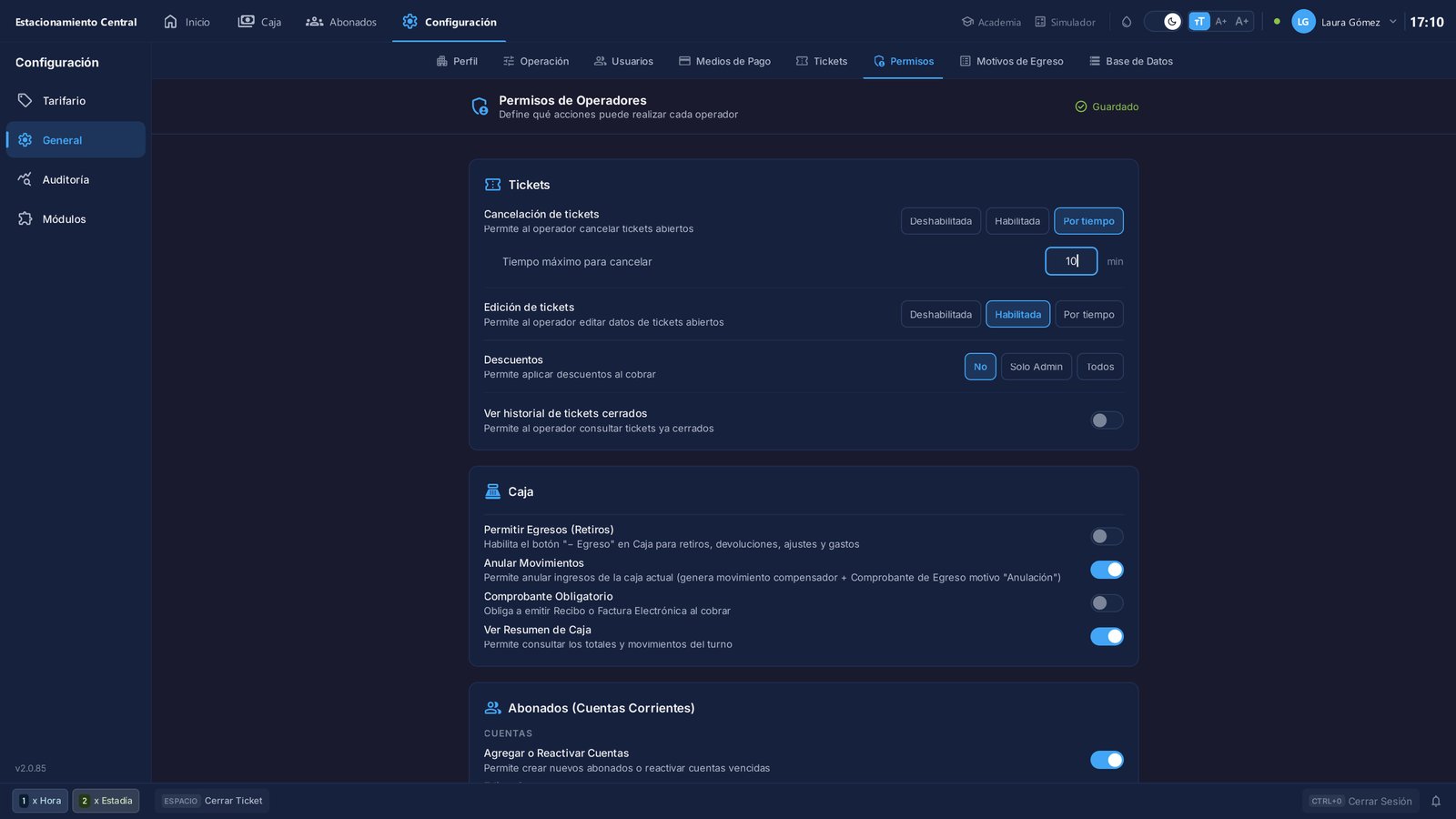Click Cerrar Sesión at the bottom
The width and height of the screenshot is (1456, 819).
[1360, 802]
